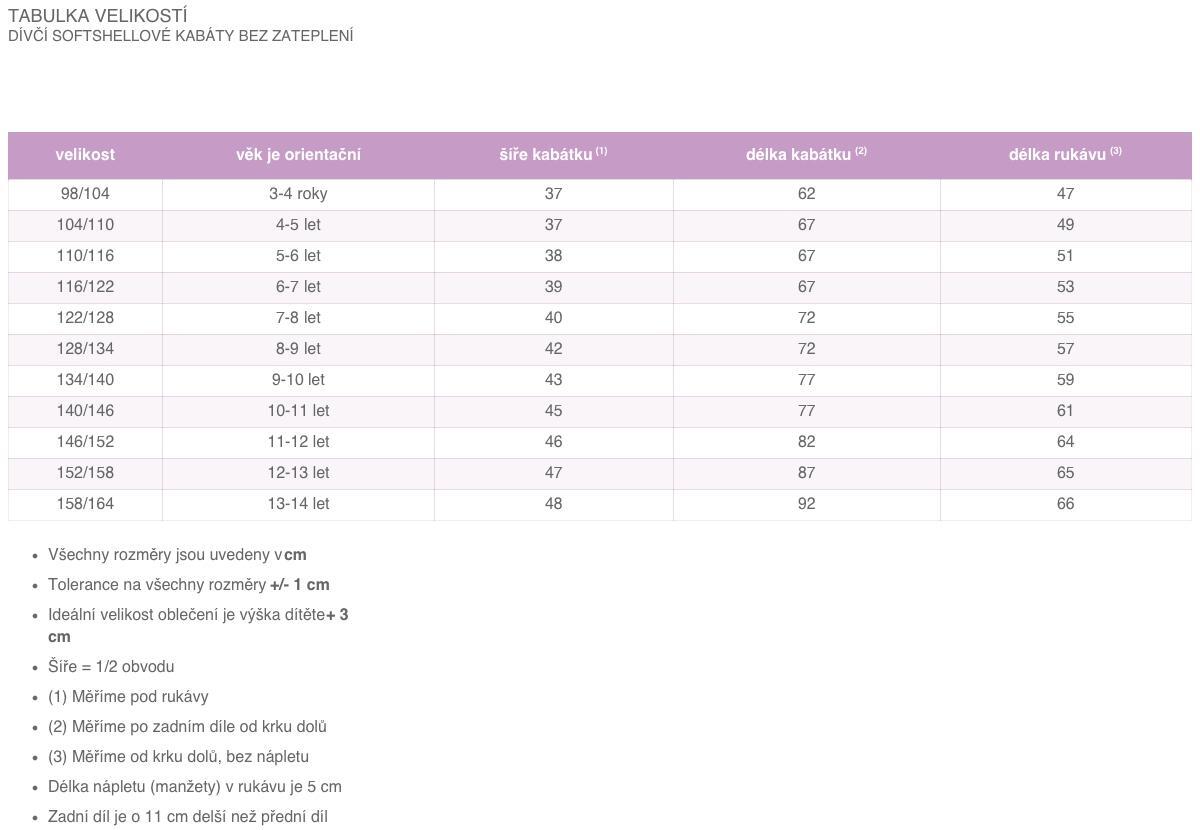Click sleeve length '55' for 122/128
Screen dimensions: 1200x830
1065,318
